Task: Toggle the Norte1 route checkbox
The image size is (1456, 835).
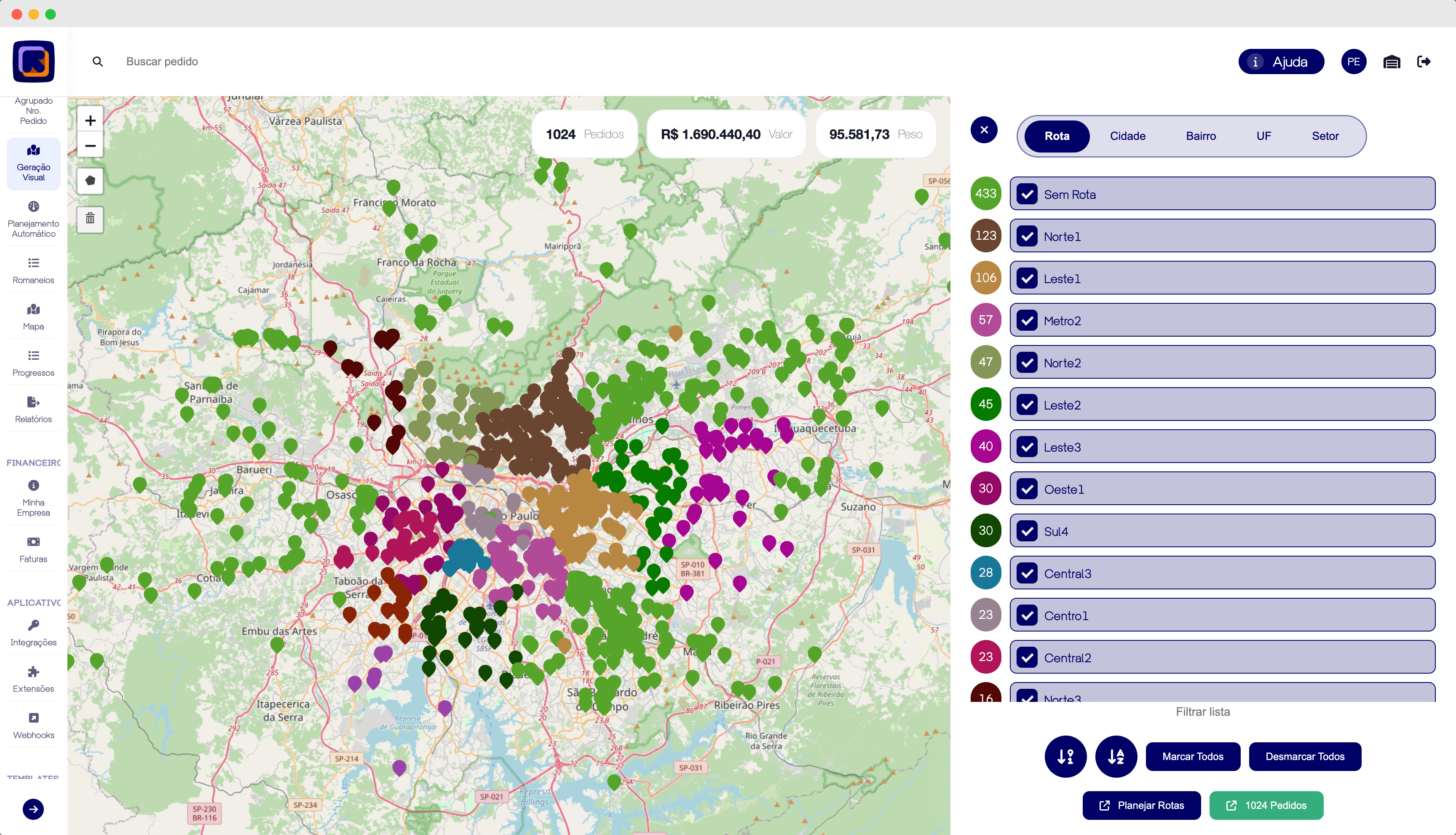Action: [1027, 236]
